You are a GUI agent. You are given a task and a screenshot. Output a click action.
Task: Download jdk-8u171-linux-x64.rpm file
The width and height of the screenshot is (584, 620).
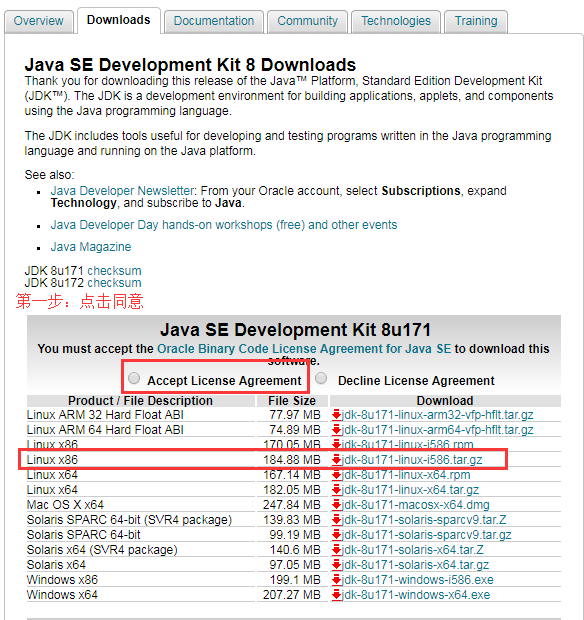coord(406,475)
